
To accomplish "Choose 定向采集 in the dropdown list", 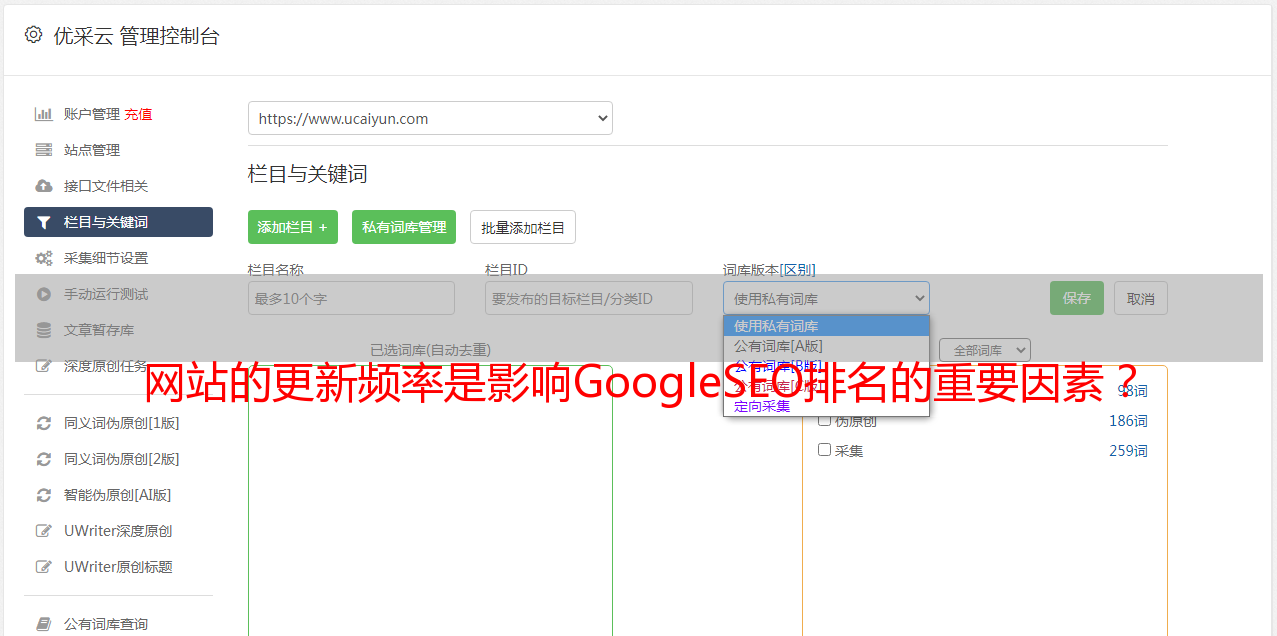I will click(826, 406).
